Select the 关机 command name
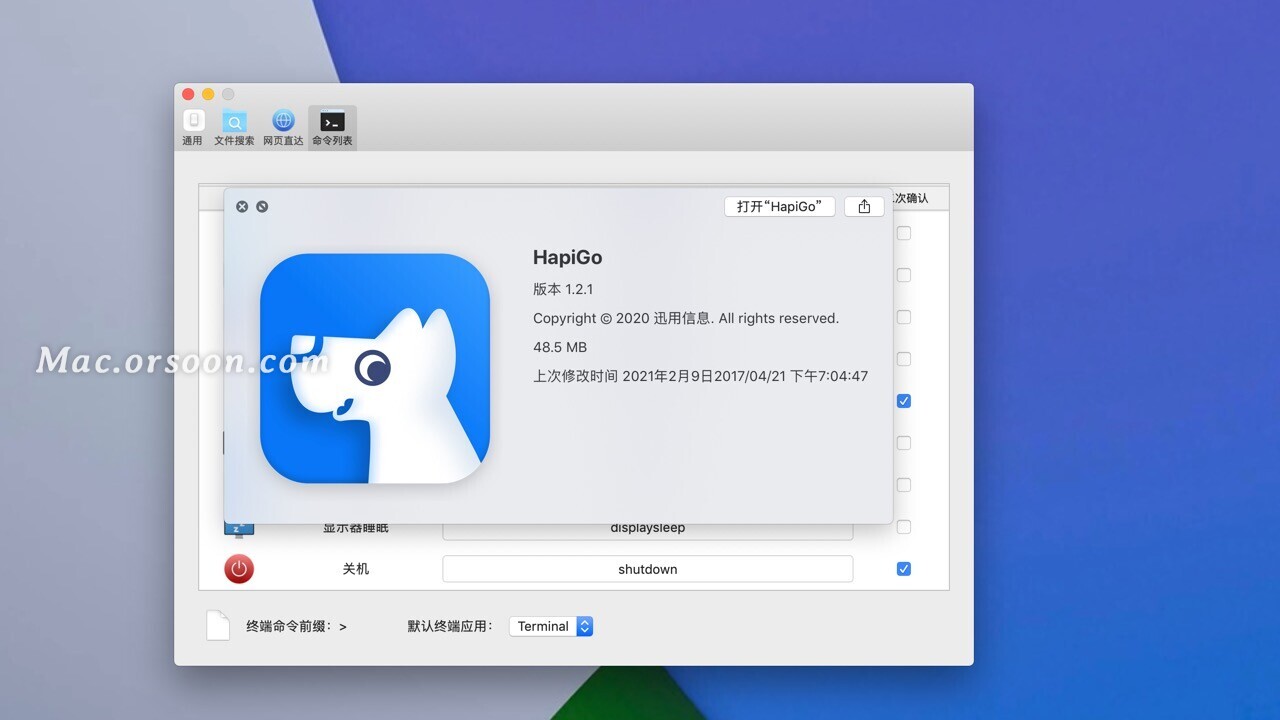Screen dimensions: 1280x720 (x=356, y=569)
